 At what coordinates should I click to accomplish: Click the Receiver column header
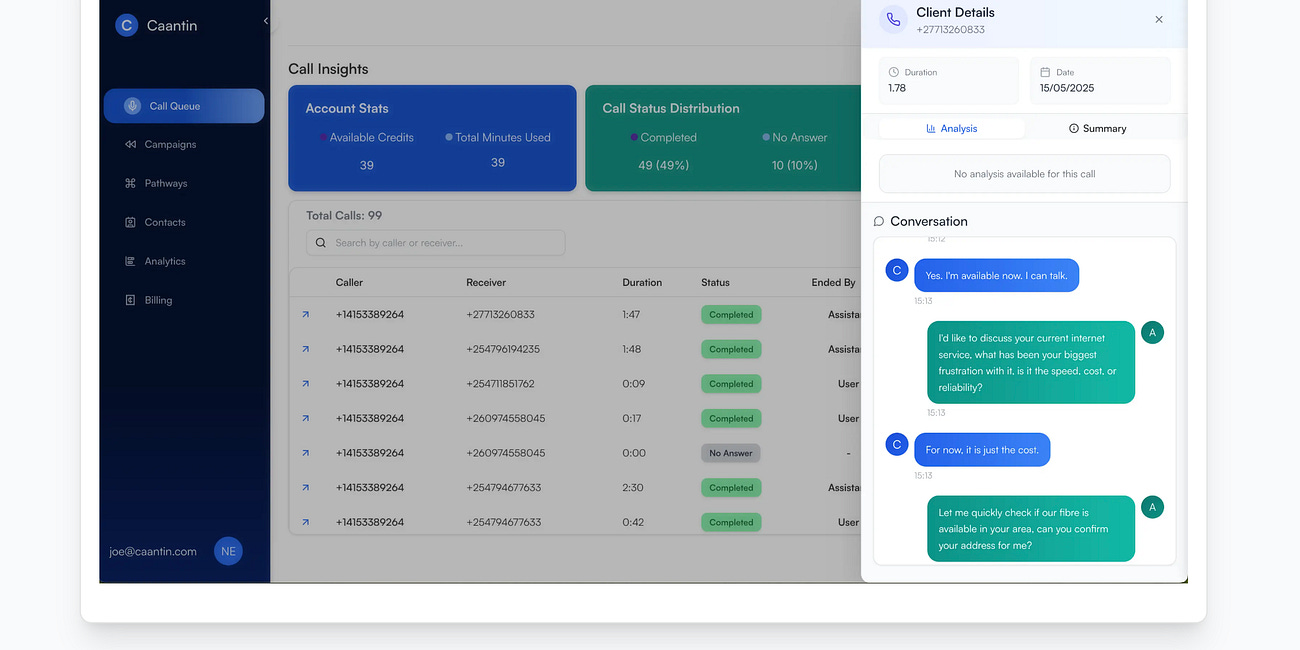pos(486,283)
